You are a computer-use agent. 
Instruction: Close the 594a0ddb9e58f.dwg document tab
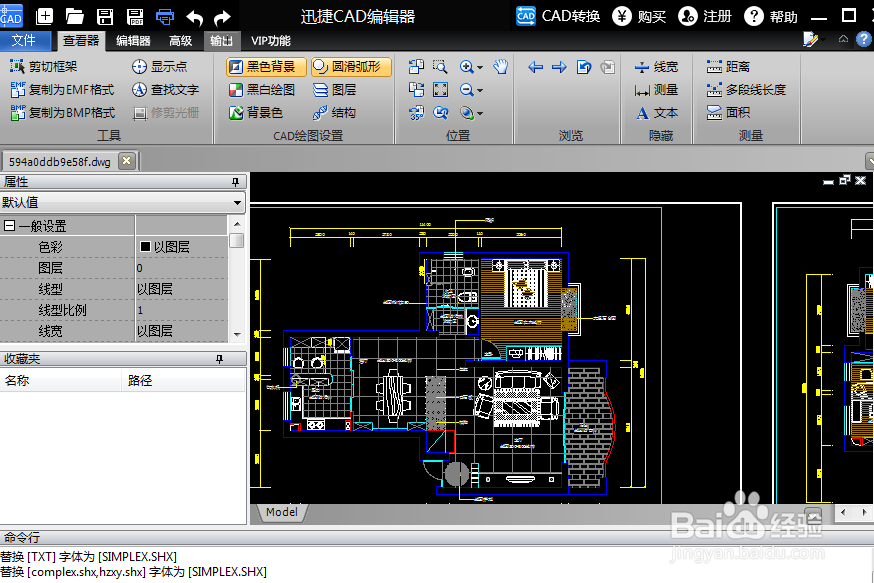point(127,161)
